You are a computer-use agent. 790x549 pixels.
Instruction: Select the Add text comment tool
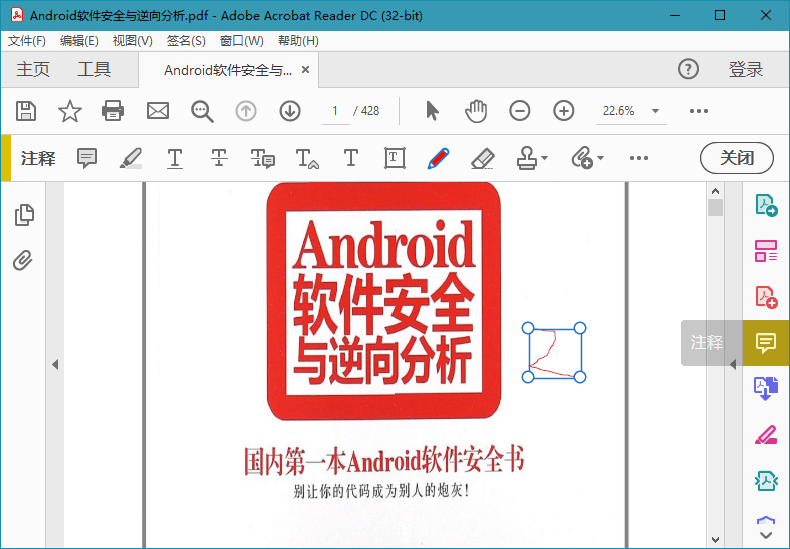(351, 158)
